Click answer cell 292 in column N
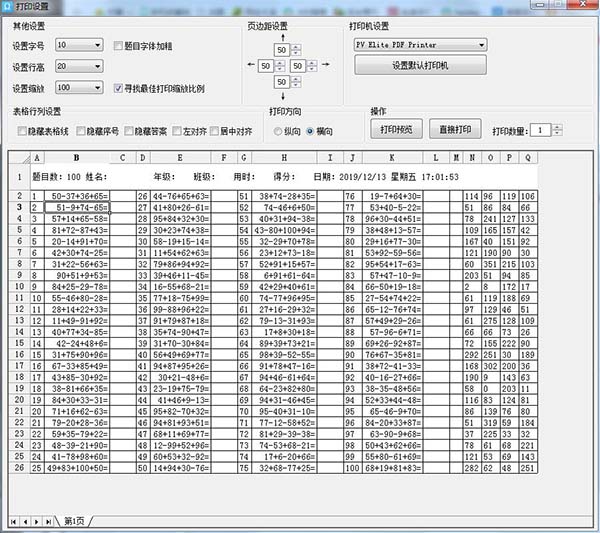The height and width of the screenshot is (533, 600). pos(472,355)
